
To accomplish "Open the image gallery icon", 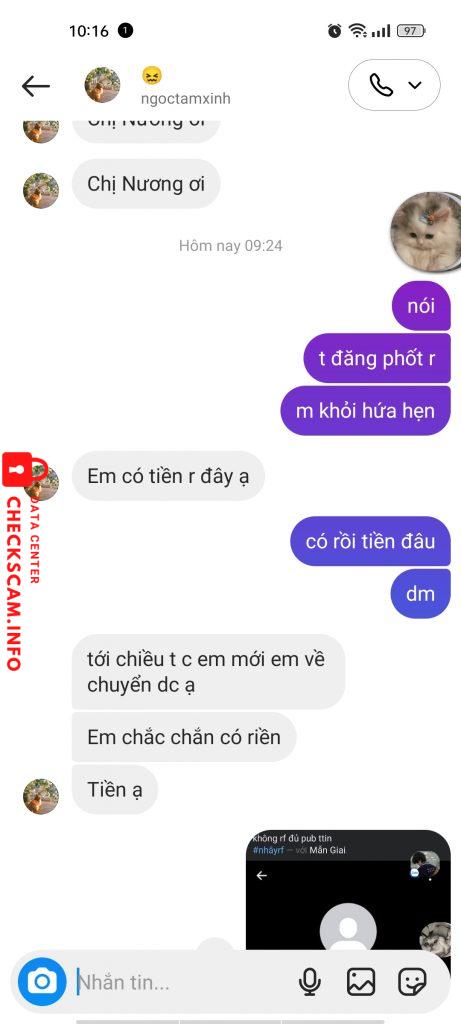I will [x=361, y=982].
